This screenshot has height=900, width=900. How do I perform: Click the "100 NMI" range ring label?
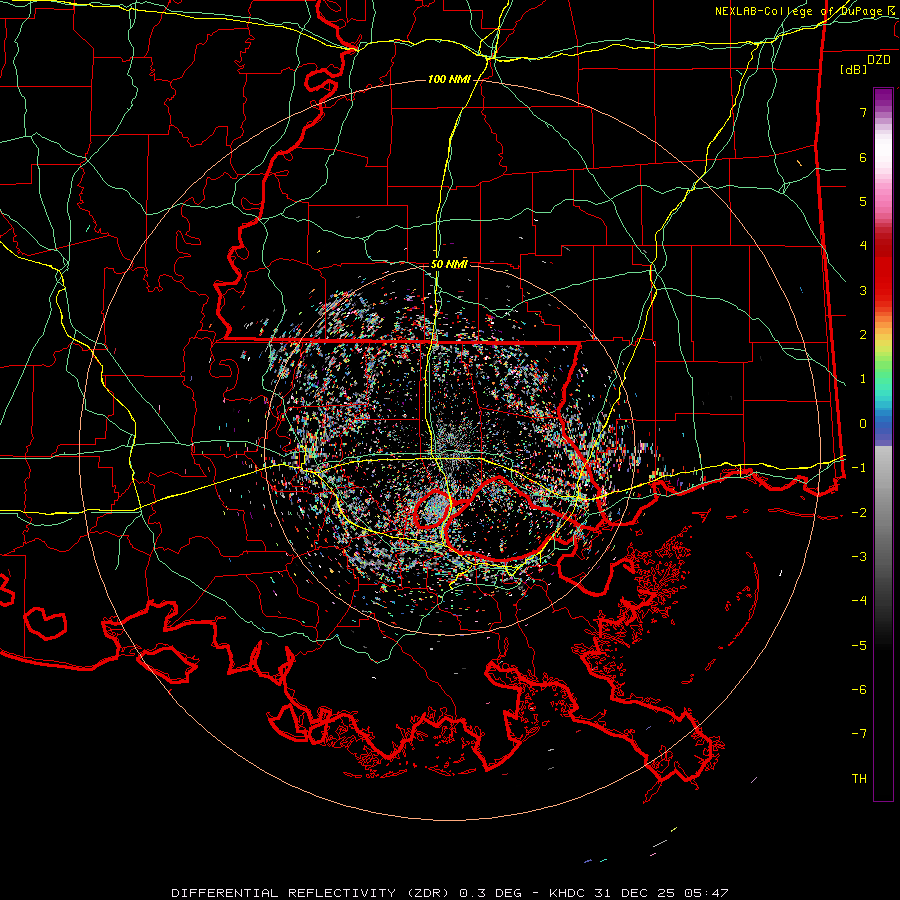click(449, 79)
